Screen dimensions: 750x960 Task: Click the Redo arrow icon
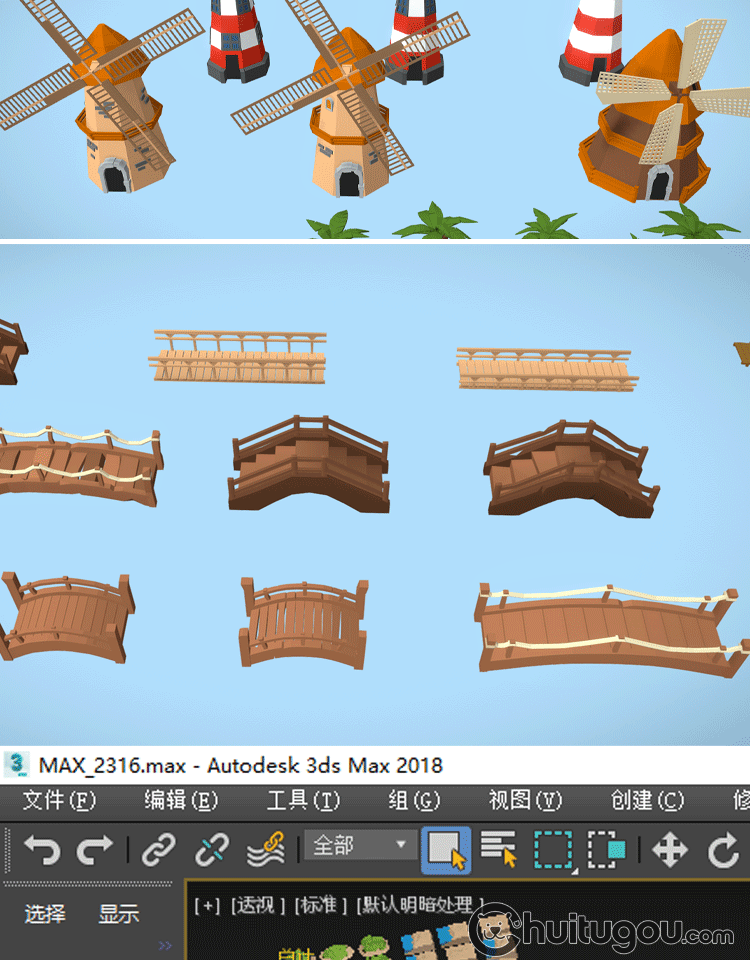(x=95, y=850)
